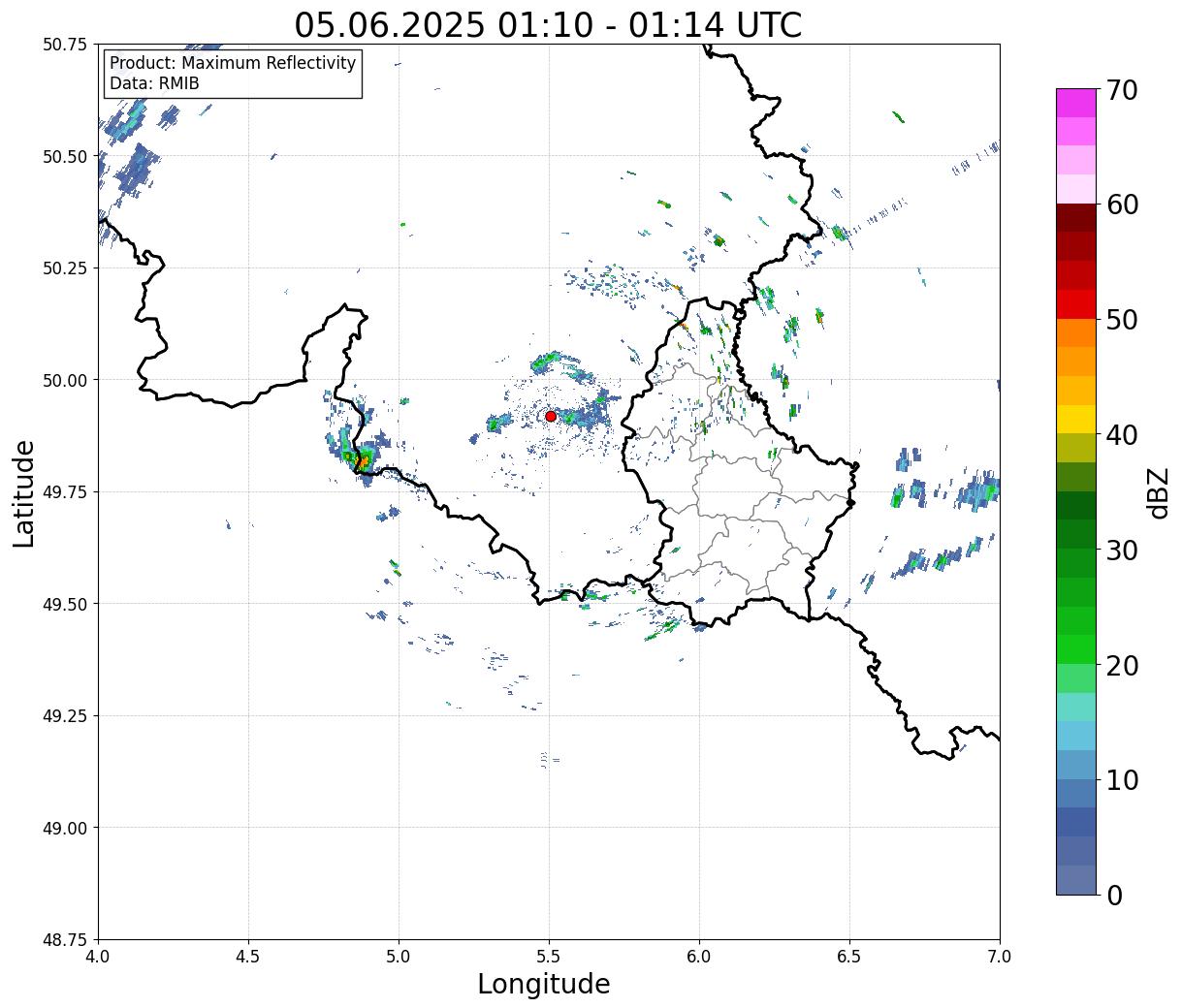Click the latitude tick label '48.75'
This screenshot has height=1008, width=1182.
pos(65,940)
